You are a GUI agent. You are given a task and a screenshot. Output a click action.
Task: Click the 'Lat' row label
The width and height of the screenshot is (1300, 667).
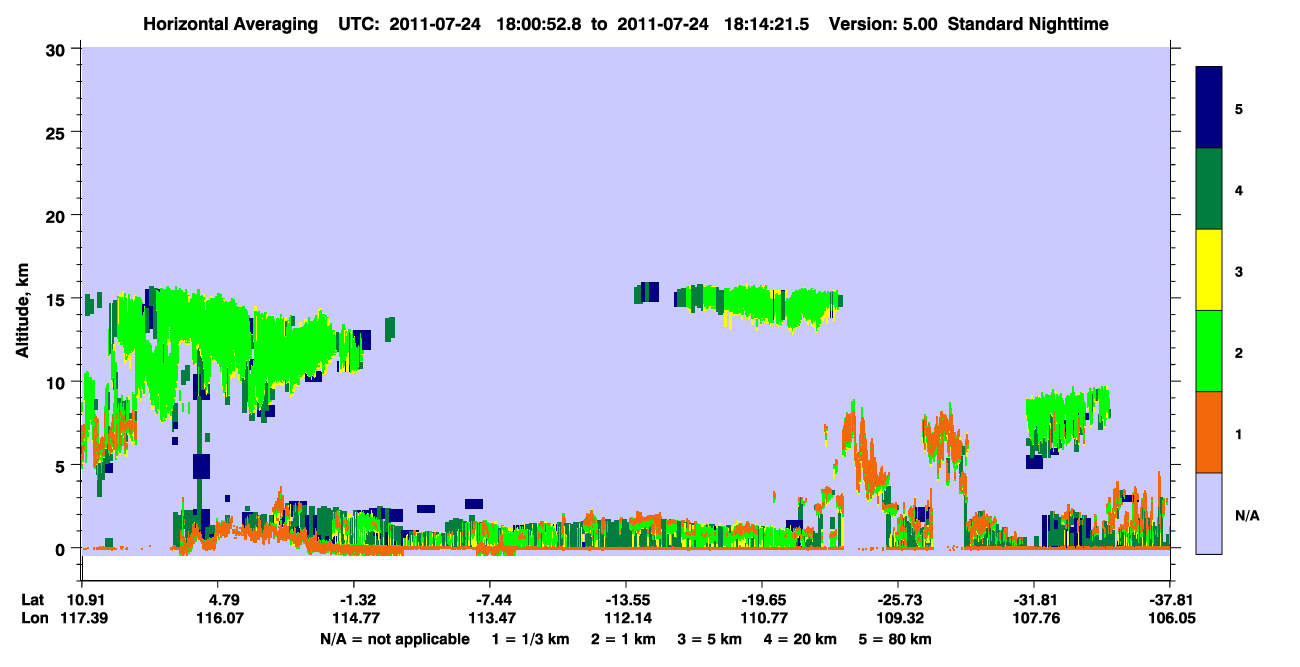coord(33,600)
